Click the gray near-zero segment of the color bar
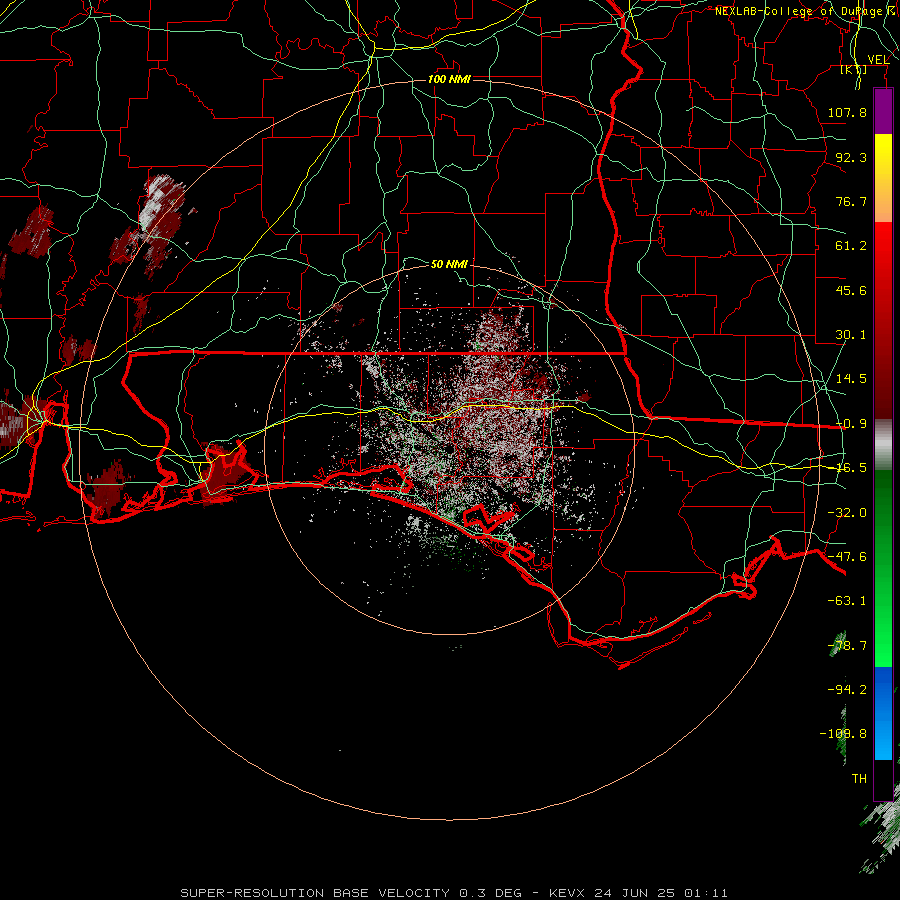Image resolution: width=900 pixels, height=900 pixels. pyautogui.click(x=883, y=445)
